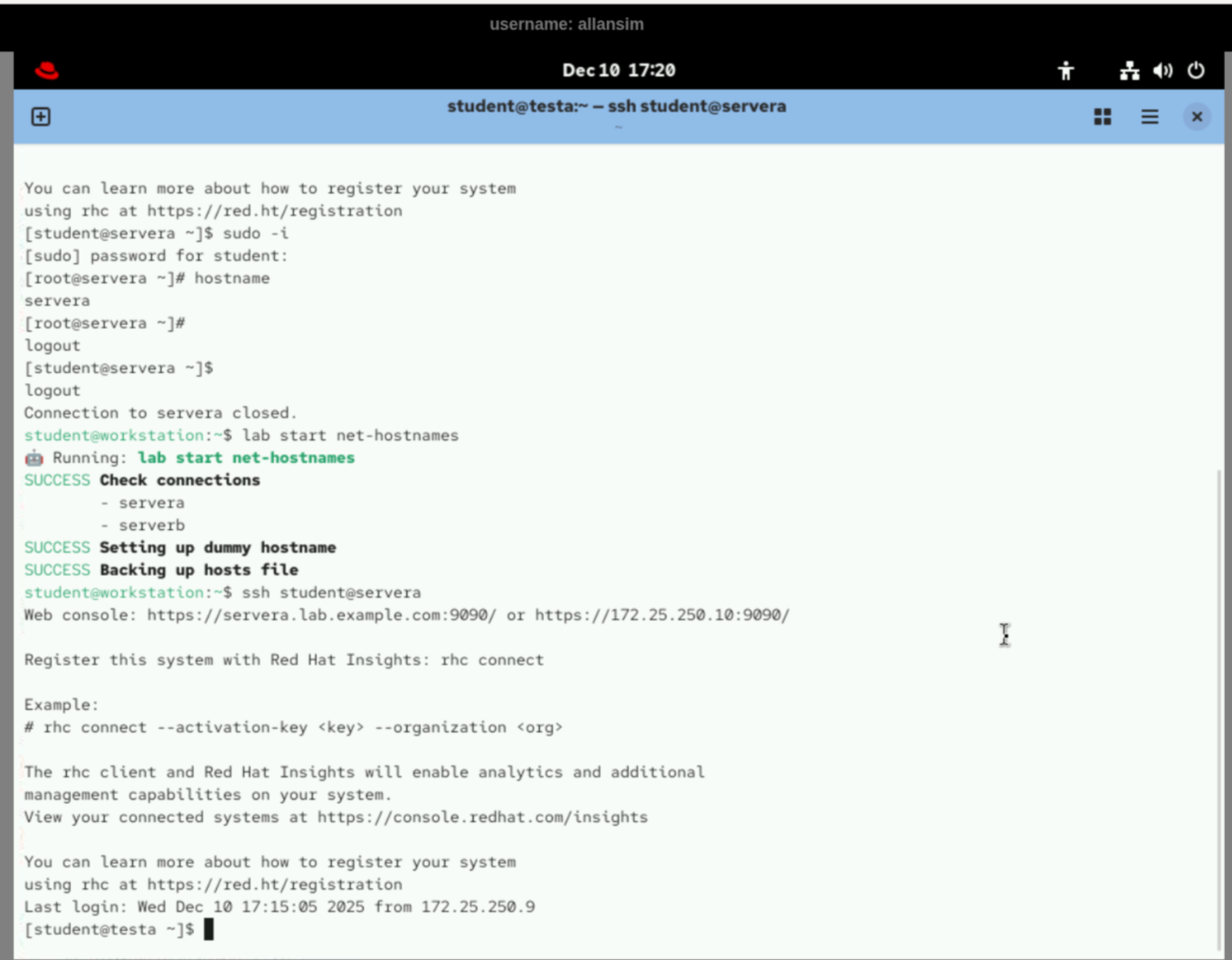Click the "Backing up hosts file" line
The width and height of the screenshot is (1232, 960).
(161, 570)
